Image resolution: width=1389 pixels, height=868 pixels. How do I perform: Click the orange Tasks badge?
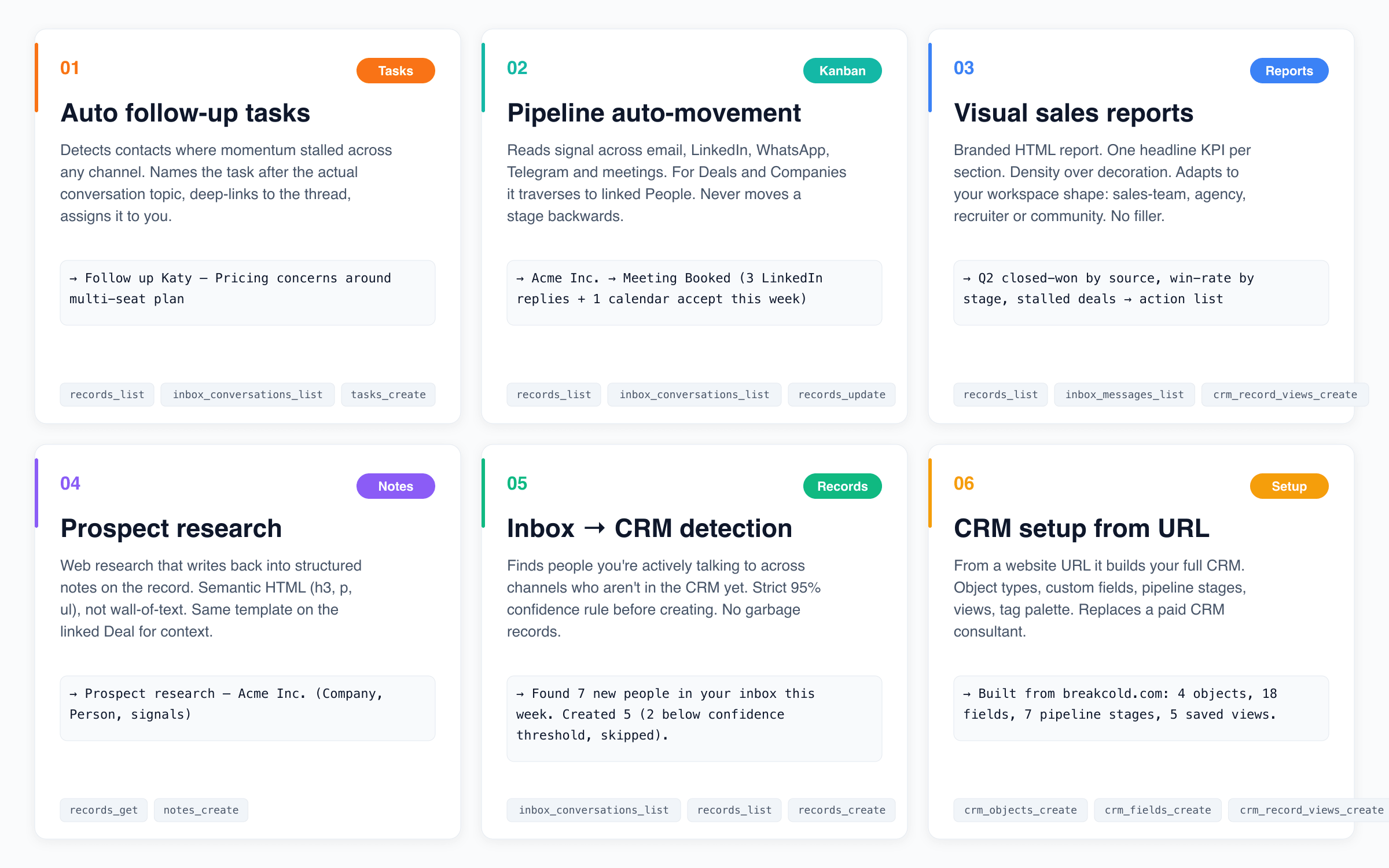click(395, 71)
